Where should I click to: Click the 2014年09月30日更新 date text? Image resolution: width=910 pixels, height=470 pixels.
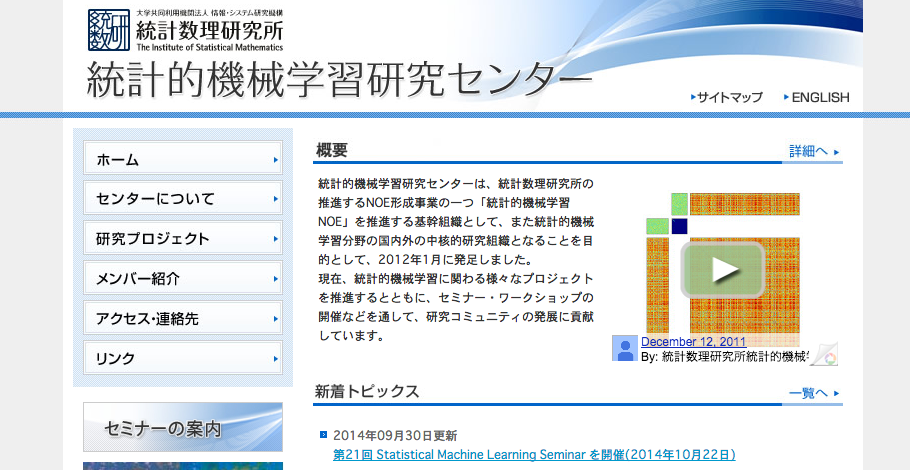click(395, 435)
